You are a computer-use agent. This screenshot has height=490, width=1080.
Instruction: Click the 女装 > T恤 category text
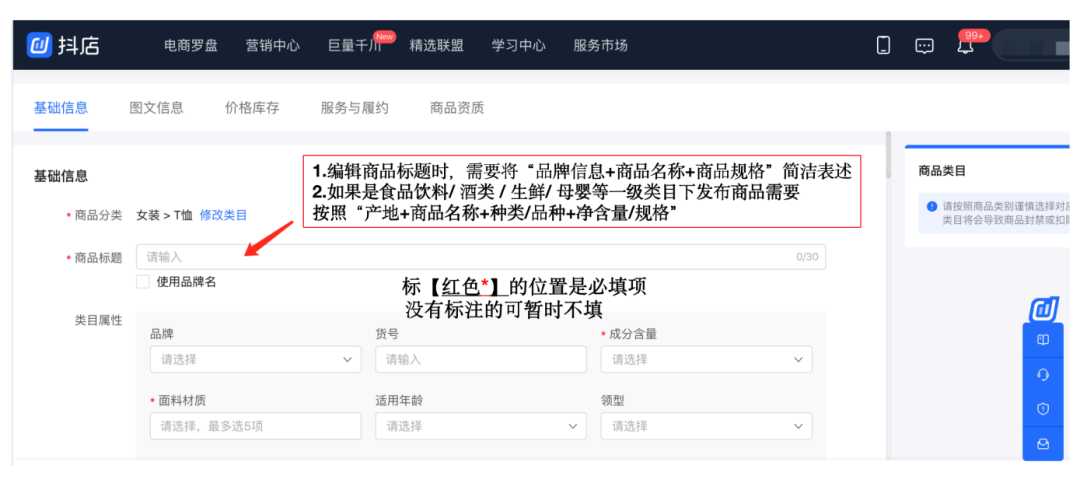(x=165, y=215)
